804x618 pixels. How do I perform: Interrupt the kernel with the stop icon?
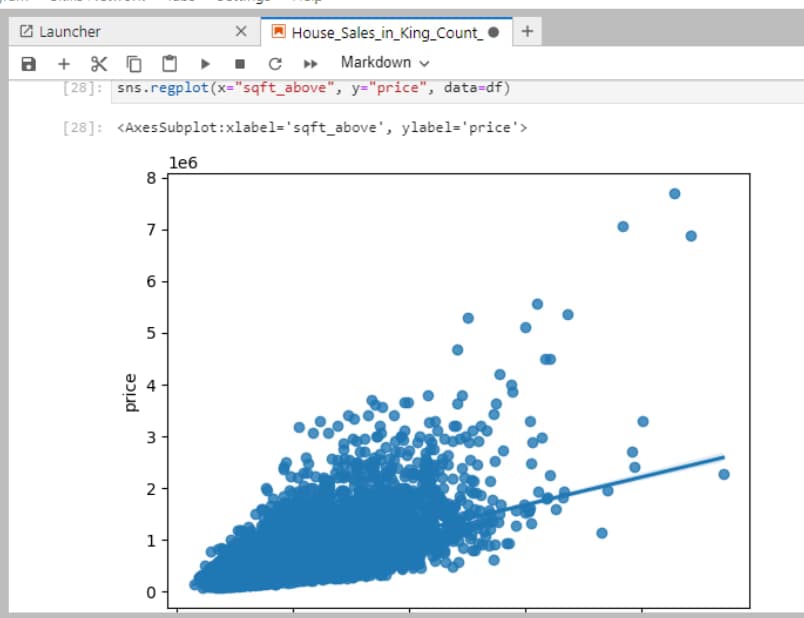pyautogui.click(x=240, y=63)
